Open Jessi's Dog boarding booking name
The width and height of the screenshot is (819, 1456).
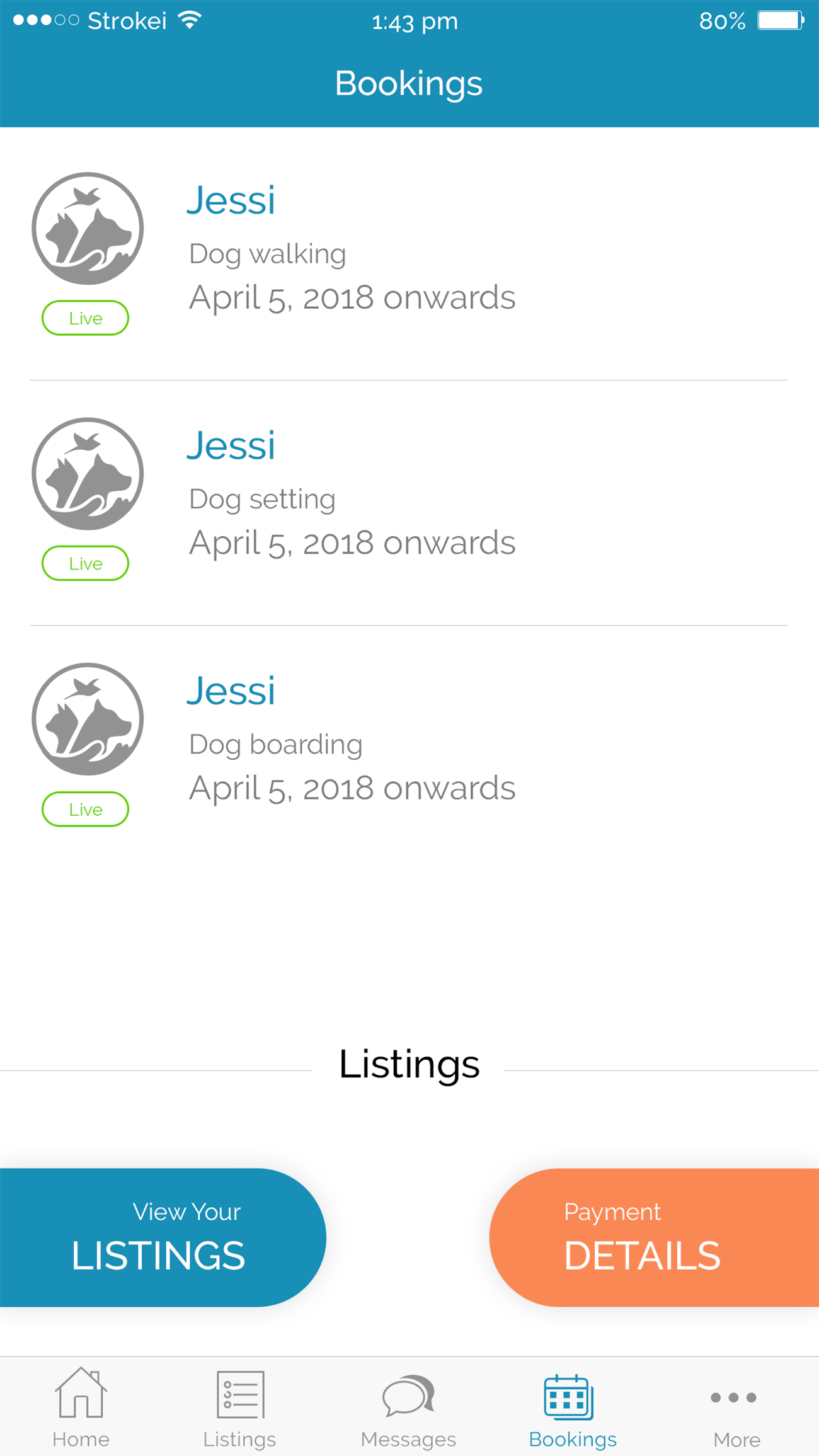coord(231,691)
